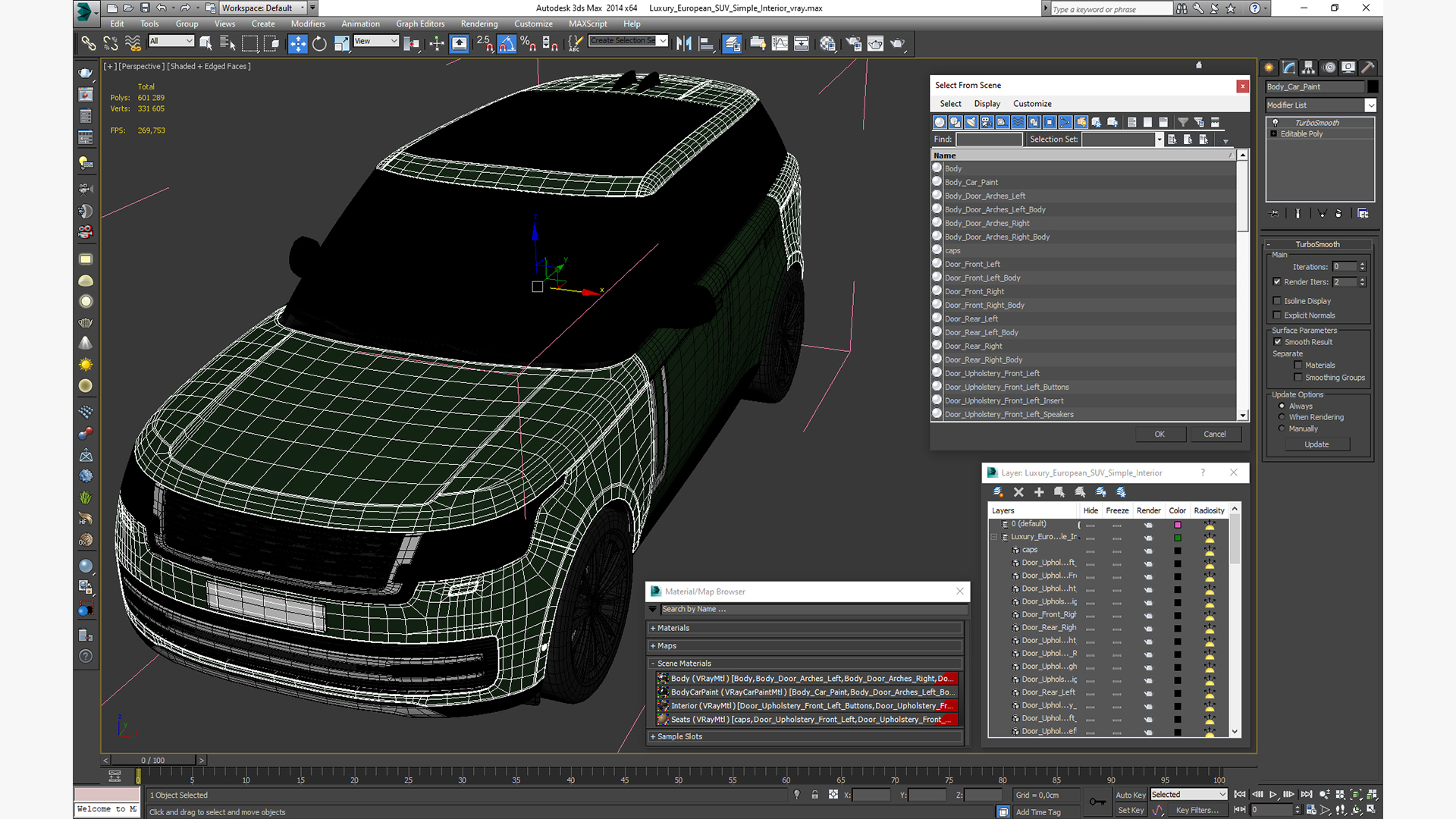Open the Material Editor from toolbar
Screen dimensions: 1456x819
point(827,44)
